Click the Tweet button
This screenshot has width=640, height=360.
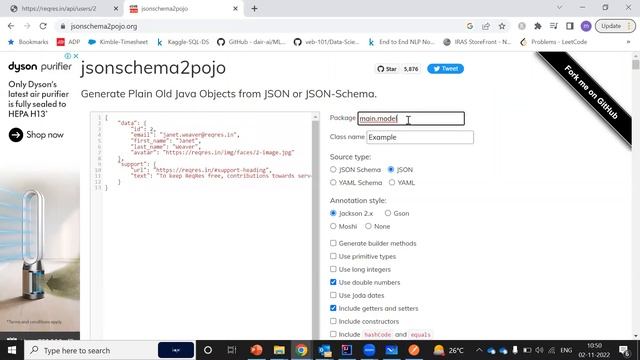[x=445, y=69]
